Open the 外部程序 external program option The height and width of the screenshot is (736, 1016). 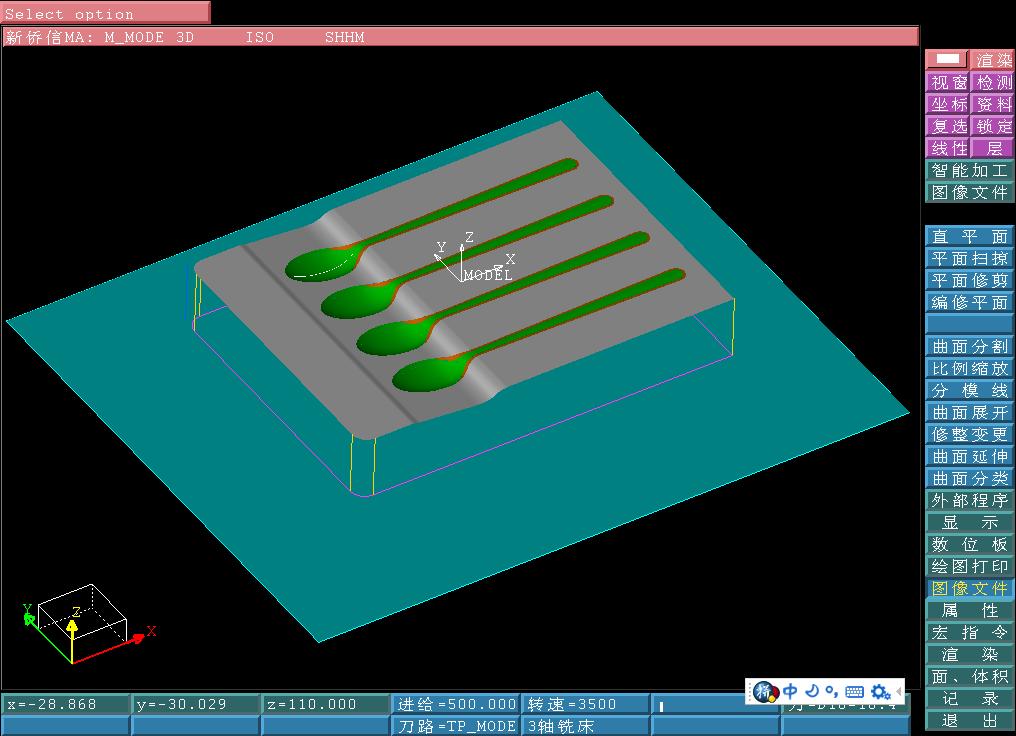[969, 501]
